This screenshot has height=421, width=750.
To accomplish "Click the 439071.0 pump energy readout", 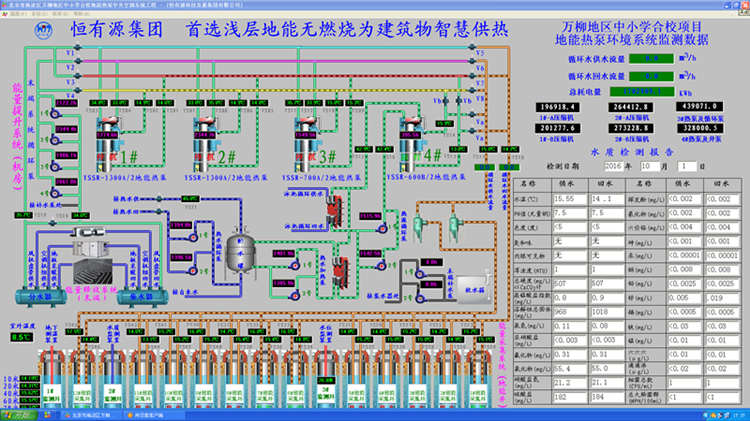I will click(x=699, y=106).
